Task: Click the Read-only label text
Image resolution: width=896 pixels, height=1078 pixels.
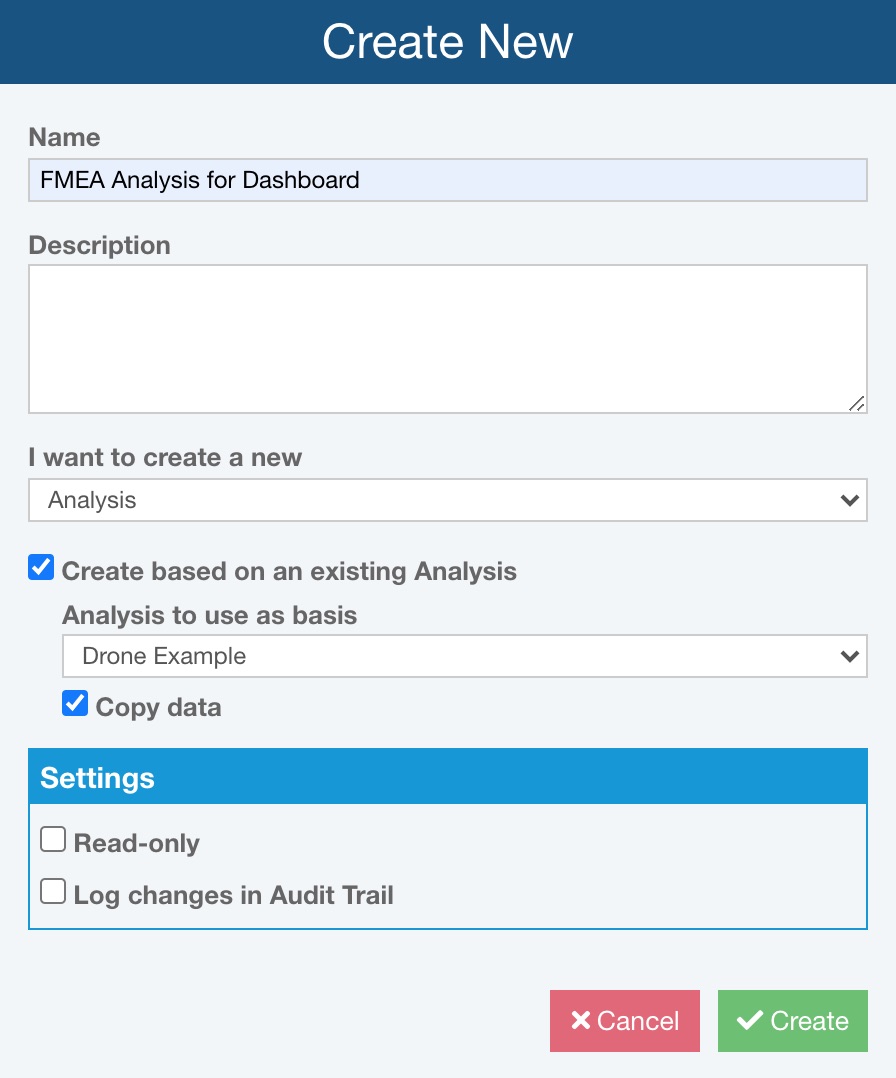Action: point(137,844)
